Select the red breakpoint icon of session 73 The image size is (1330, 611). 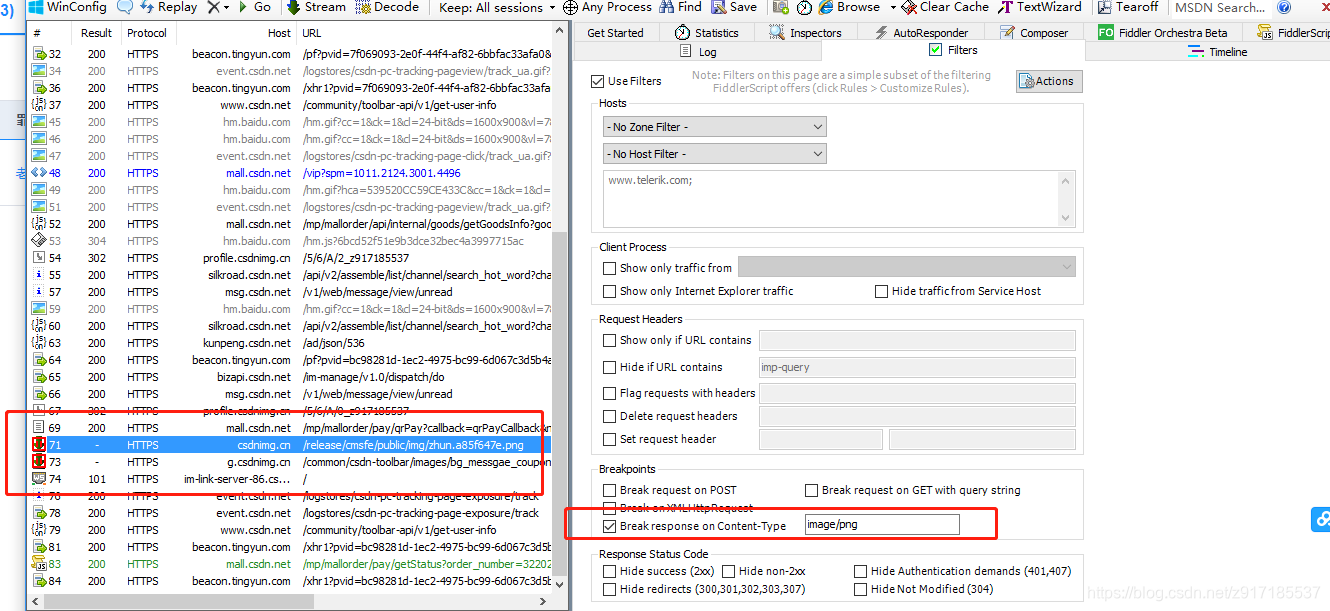coord(39,462)
